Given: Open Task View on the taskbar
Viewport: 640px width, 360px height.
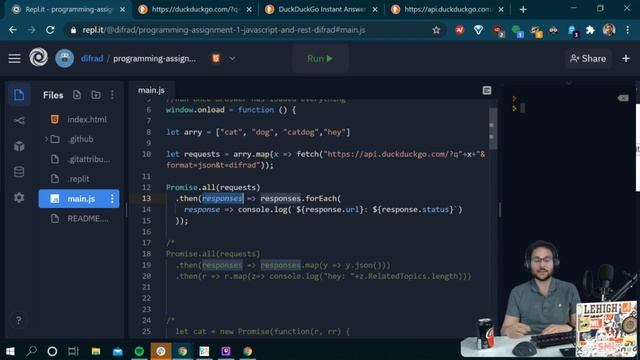Looking at the screenshot, I should click(73, 351).
